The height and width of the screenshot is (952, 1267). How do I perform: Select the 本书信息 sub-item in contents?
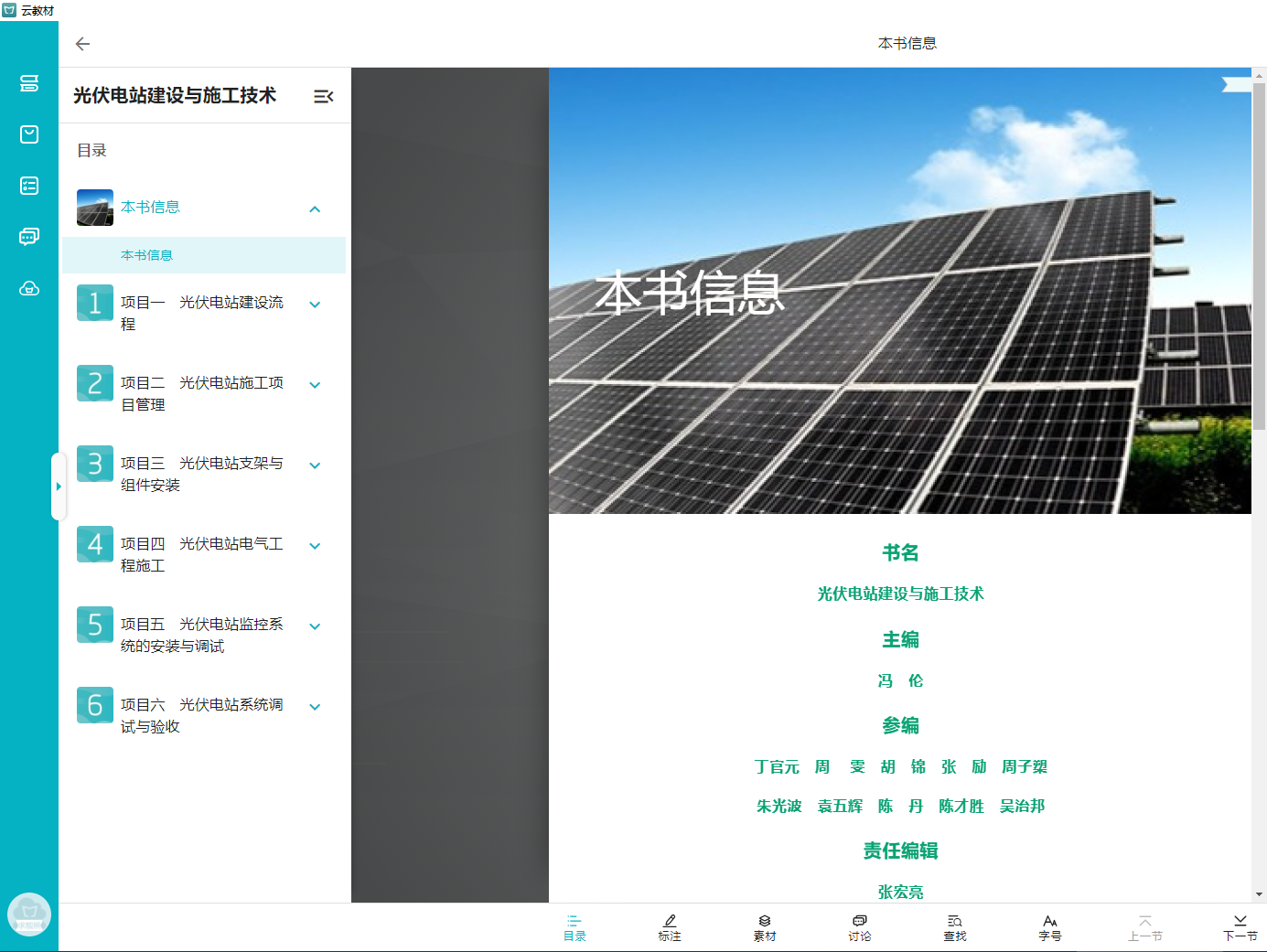point(147,255)
